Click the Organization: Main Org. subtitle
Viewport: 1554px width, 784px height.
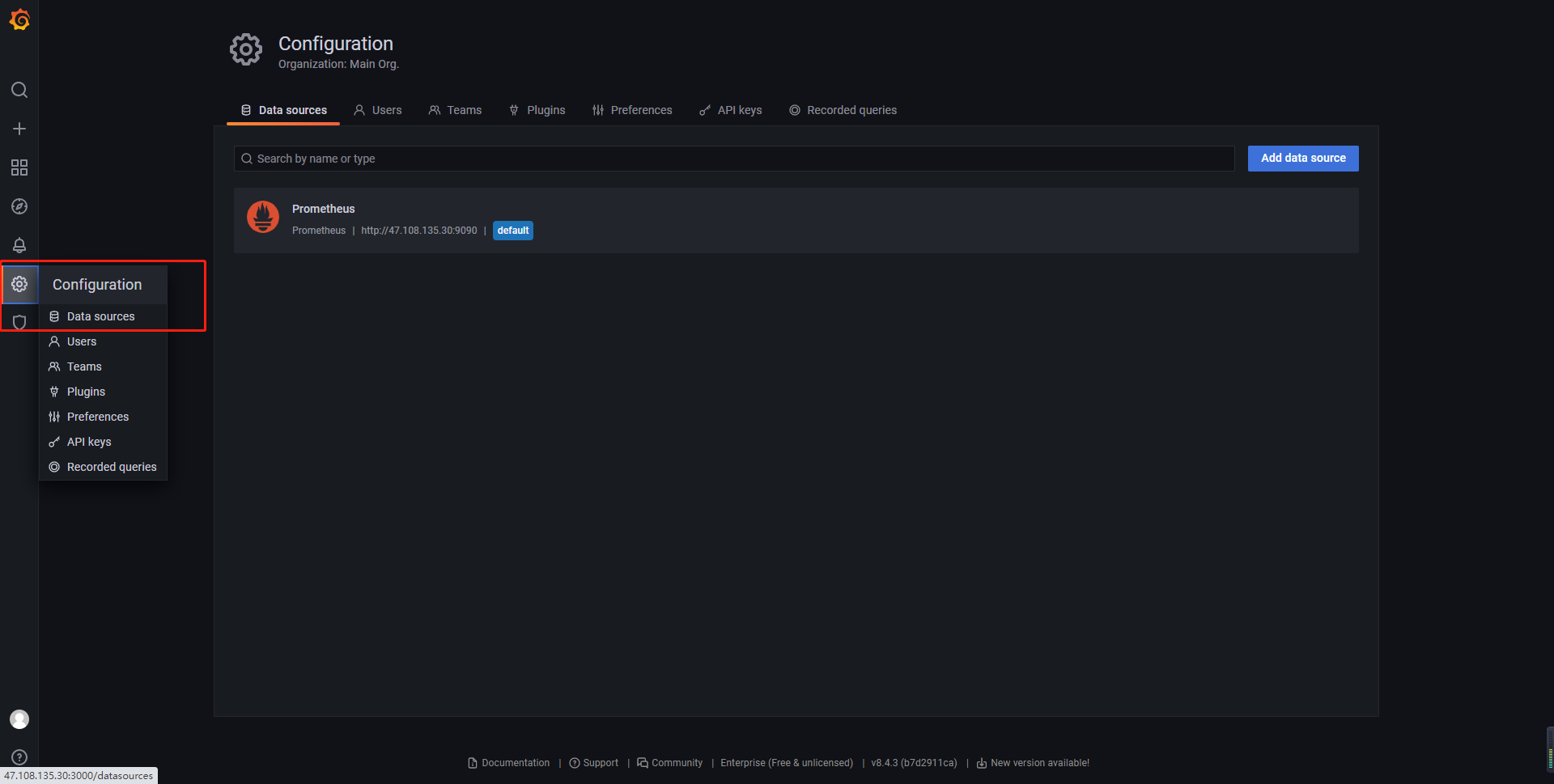(338, 64)
